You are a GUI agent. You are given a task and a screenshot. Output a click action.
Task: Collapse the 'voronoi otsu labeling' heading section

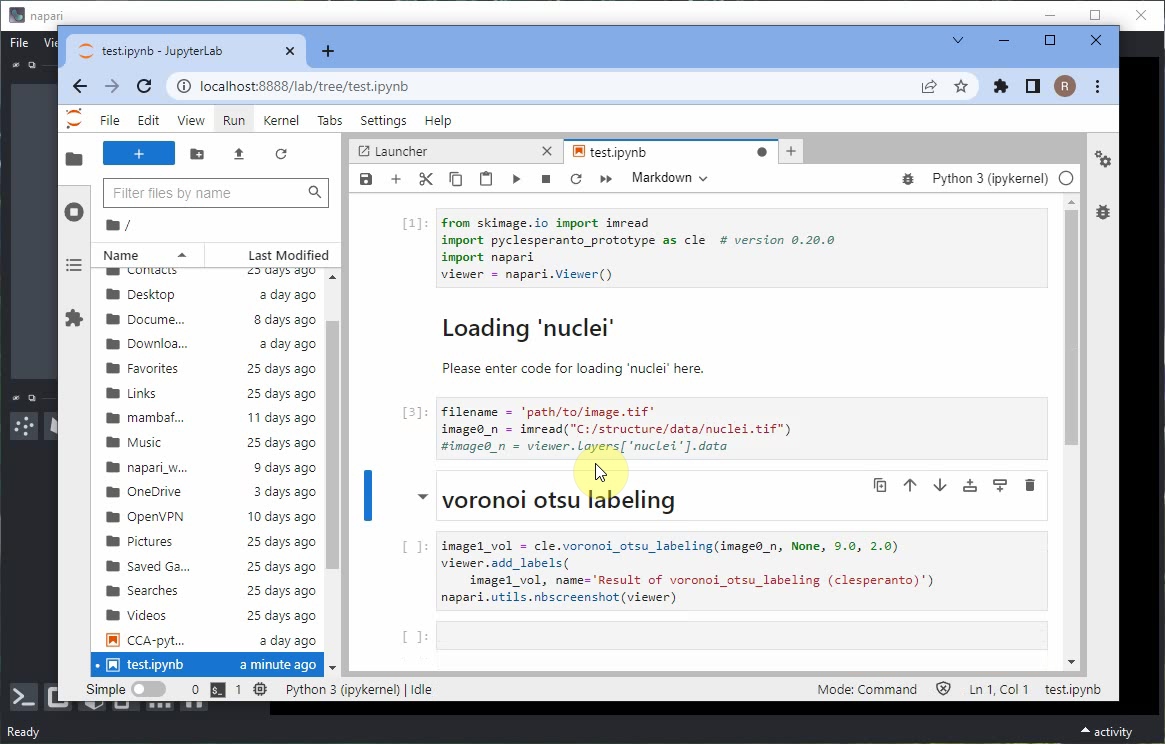click(422, 497)
